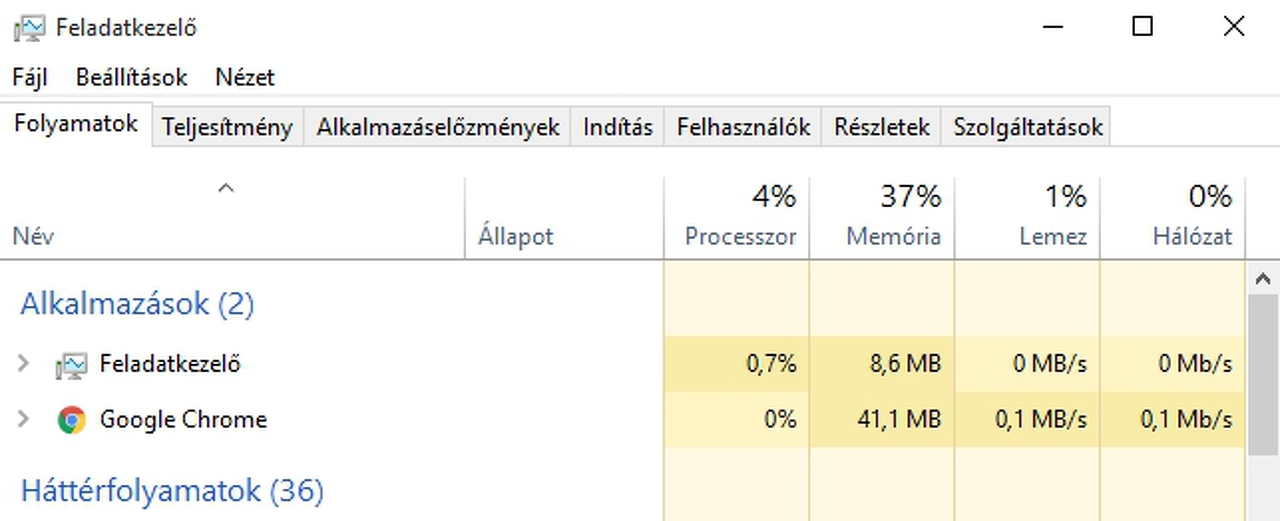Screen dimensions: 1280x521
Task: Go to the Részletek tab
Action: pos(882,127)
